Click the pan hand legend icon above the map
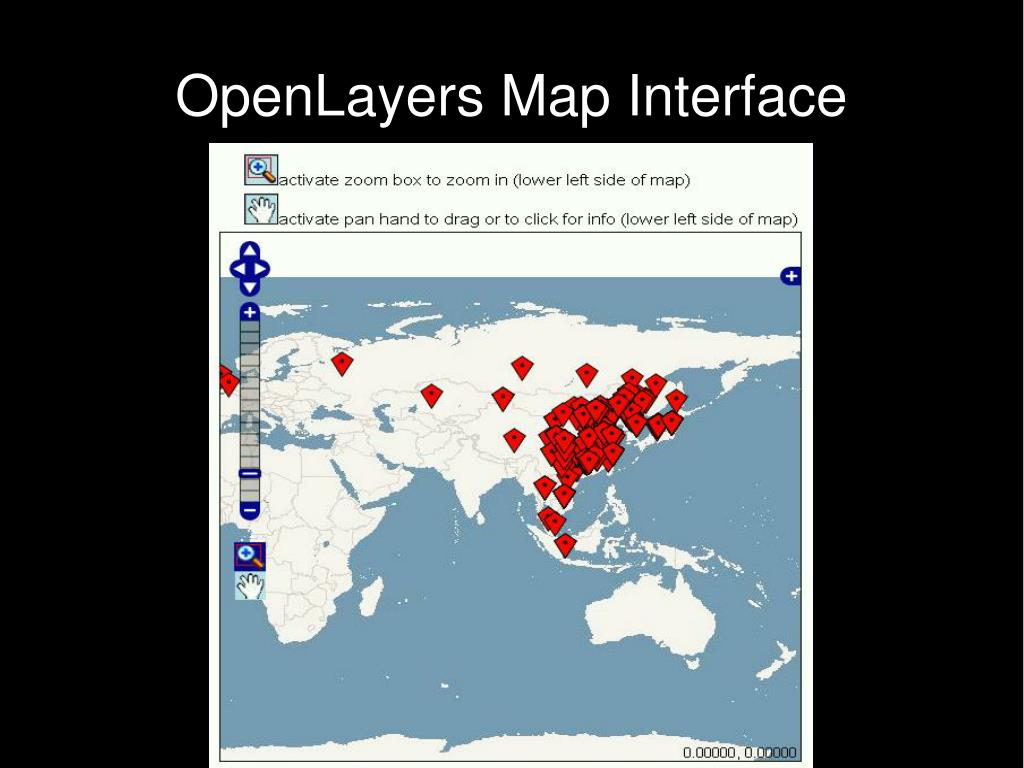Image resolution: width=1024 pixels, height=768 pixels. pos(261,210)
